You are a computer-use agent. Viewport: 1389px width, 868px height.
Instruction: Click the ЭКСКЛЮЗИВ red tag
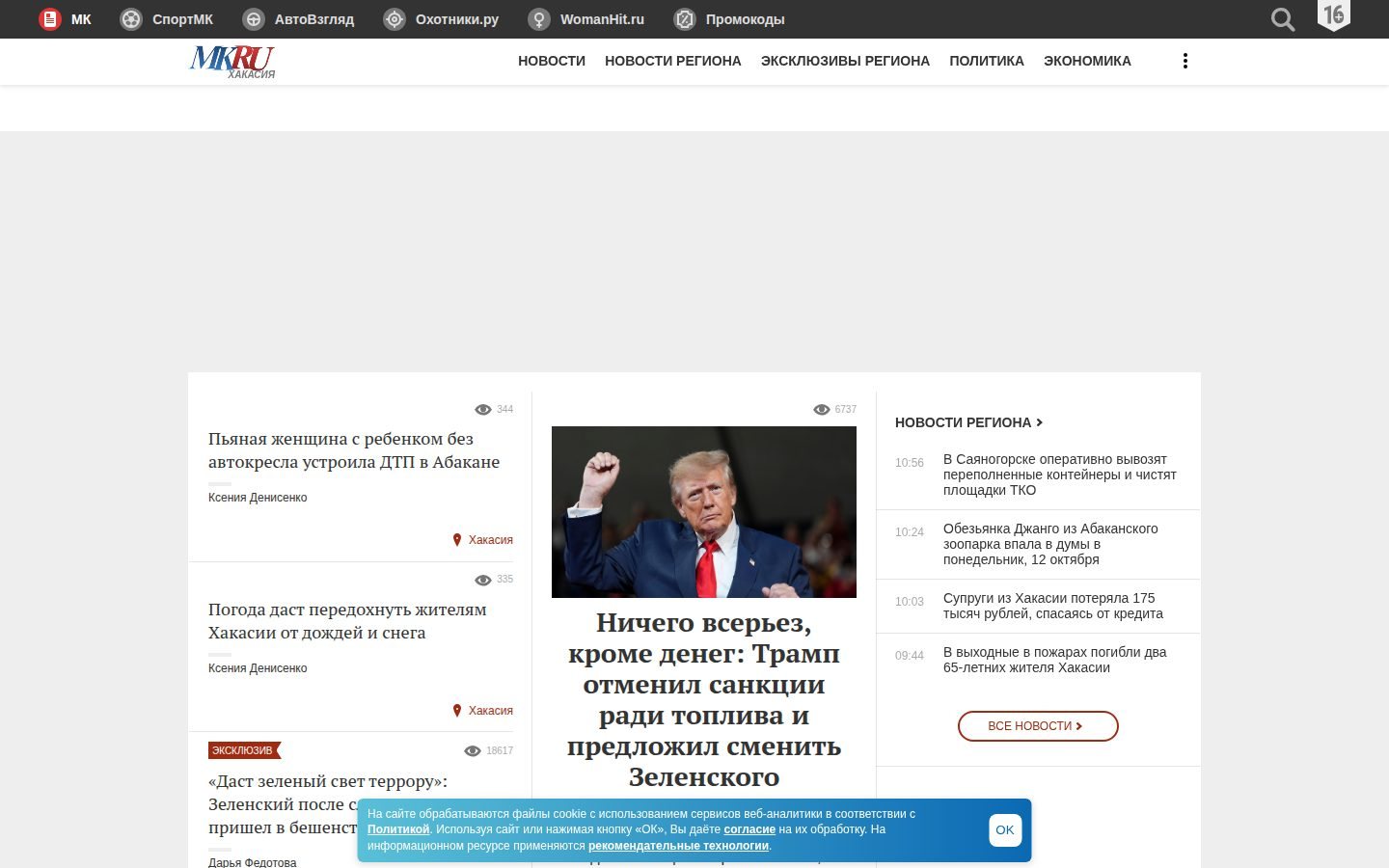(244, 750)
